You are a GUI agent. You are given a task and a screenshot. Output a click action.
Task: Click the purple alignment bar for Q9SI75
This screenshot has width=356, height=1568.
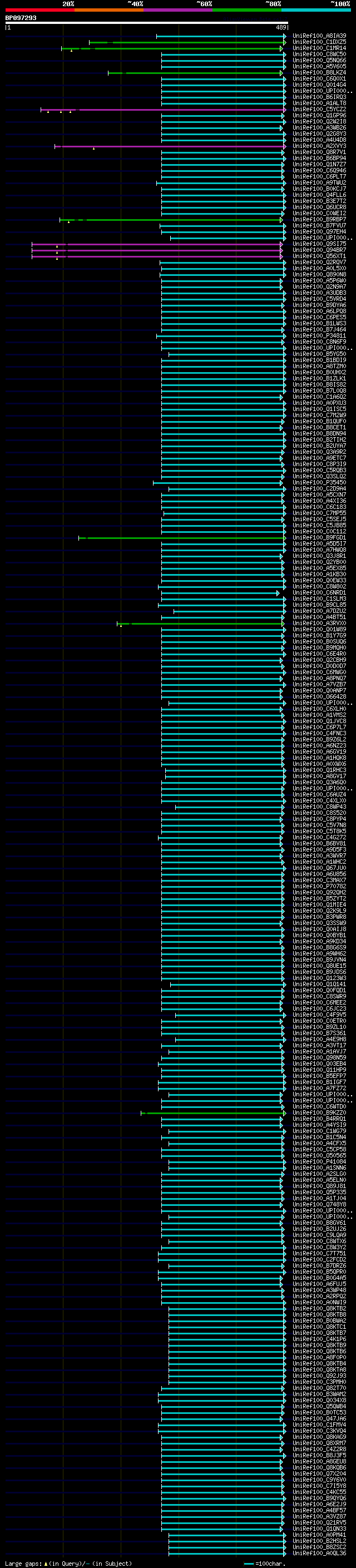pos(157,245)
